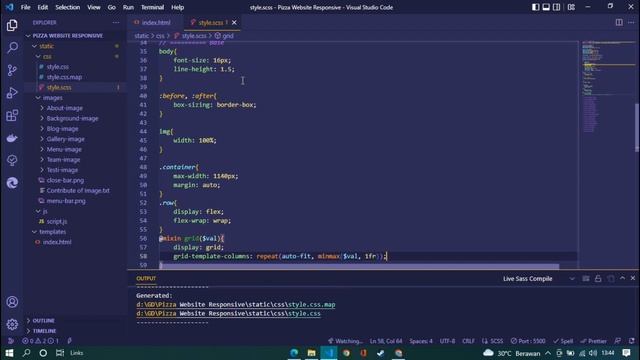Open File Explorer from taskbar
Image resolution: width=640 pixels, height=360 pixels.
(311, 353)
